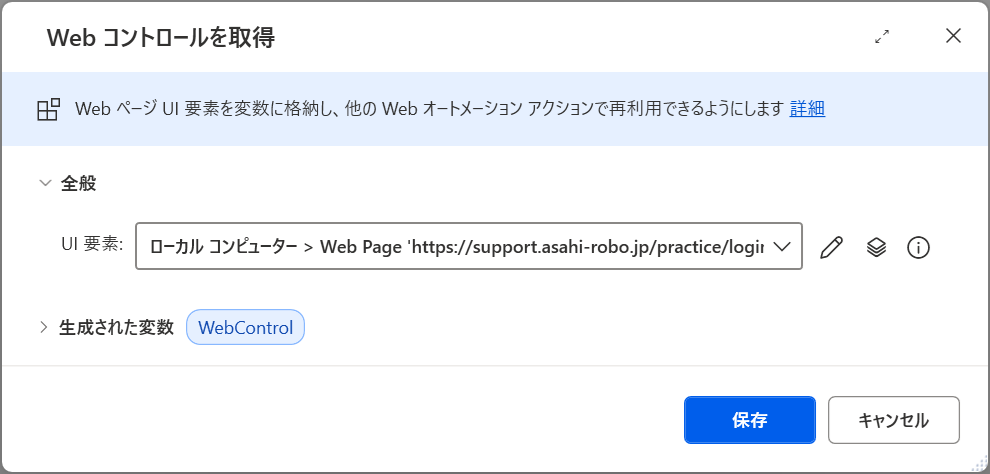Click the UI elements icon in blue banner
Viewport: 990px width, 474px height.
click(48, 109)
